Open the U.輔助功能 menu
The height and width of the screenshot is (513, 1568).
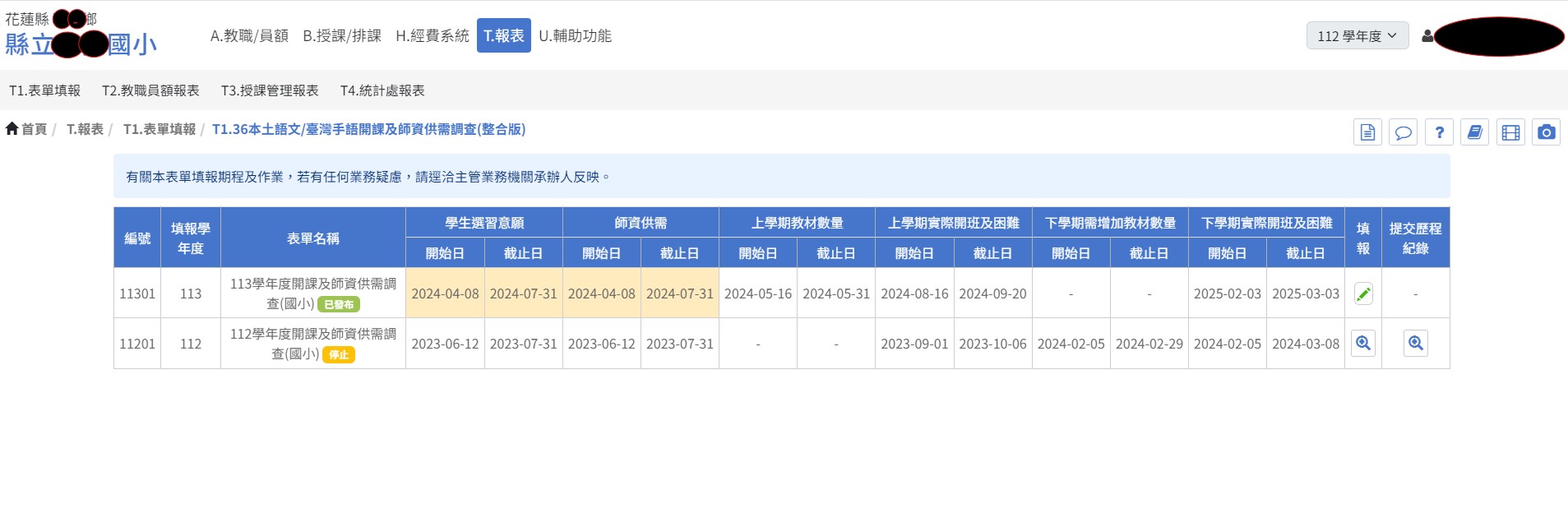coord(575,36)
